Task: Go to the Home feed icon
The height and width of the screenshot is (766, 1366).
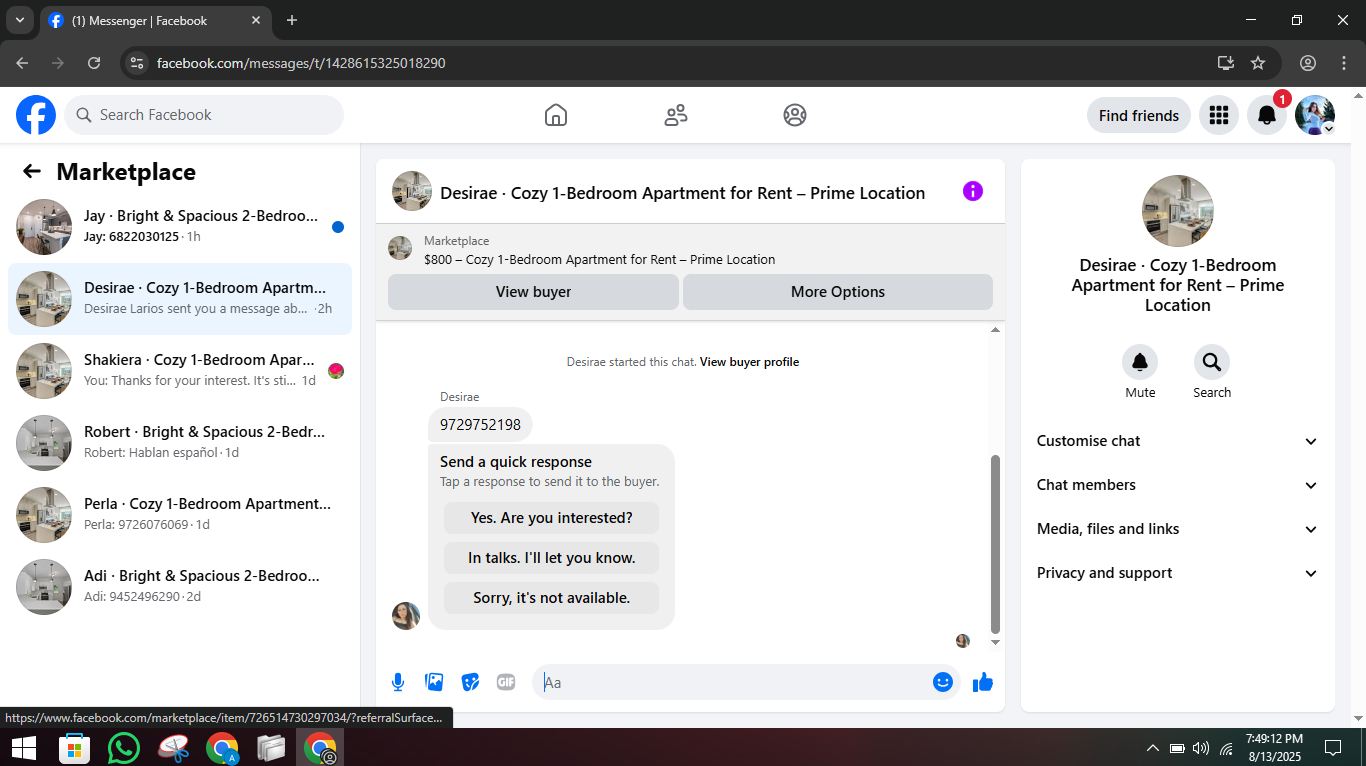Action: point(556,115)
